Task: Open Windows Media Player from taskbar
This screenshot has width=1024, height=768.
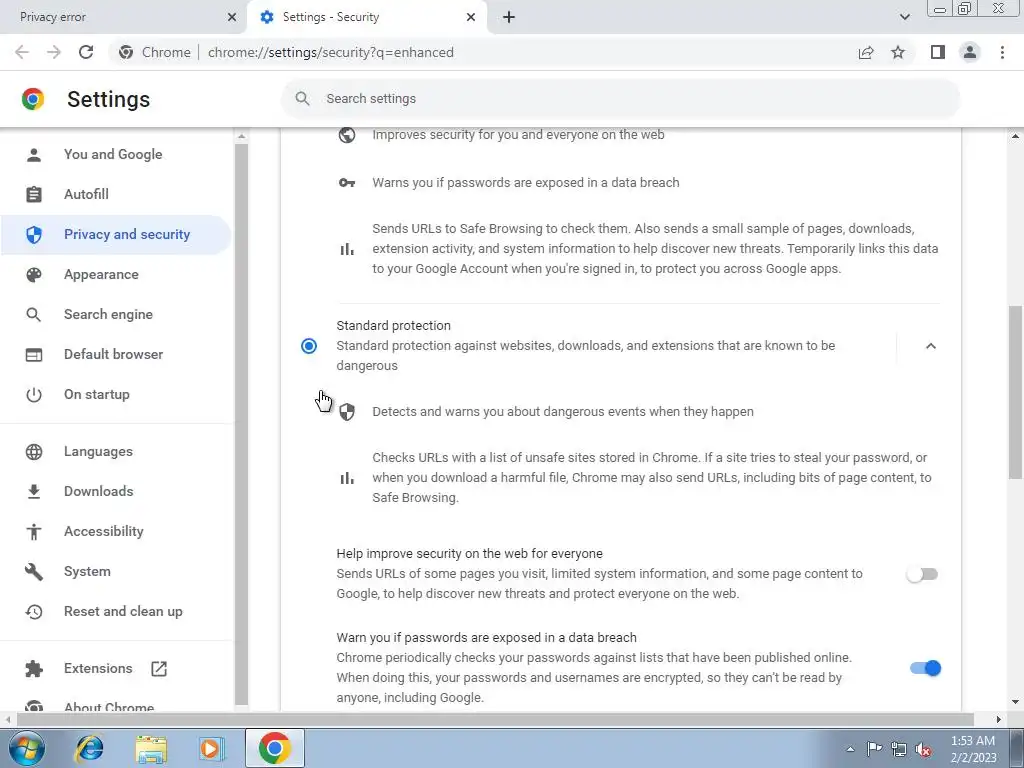Action: click(210, 748)
